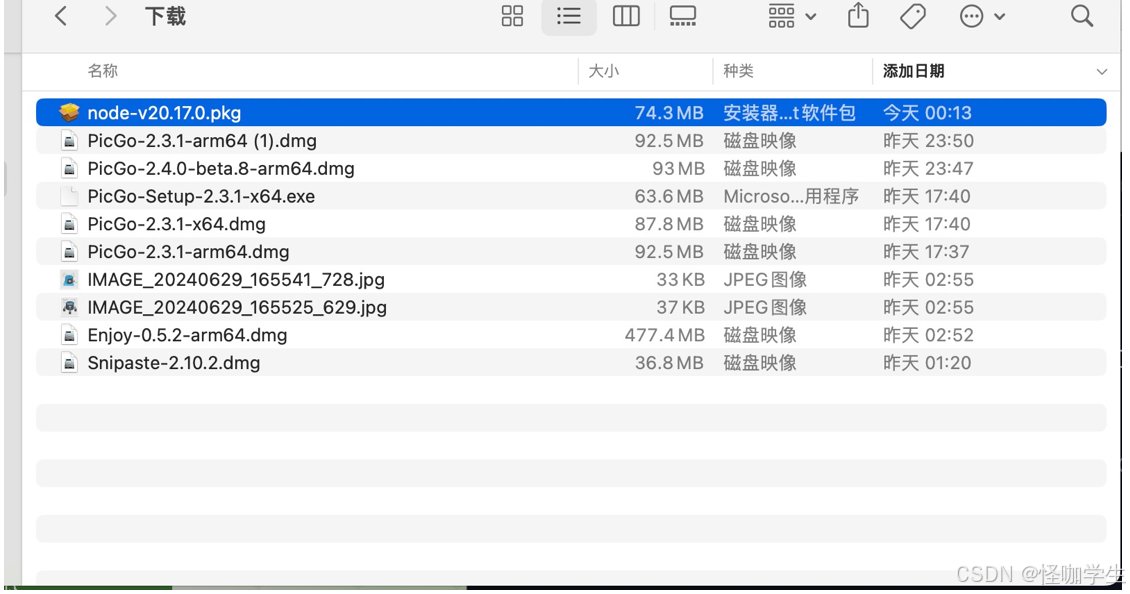
Task: Open the more actions ellipsis menu
Action: pyautogui.click(x=982, y=16)
